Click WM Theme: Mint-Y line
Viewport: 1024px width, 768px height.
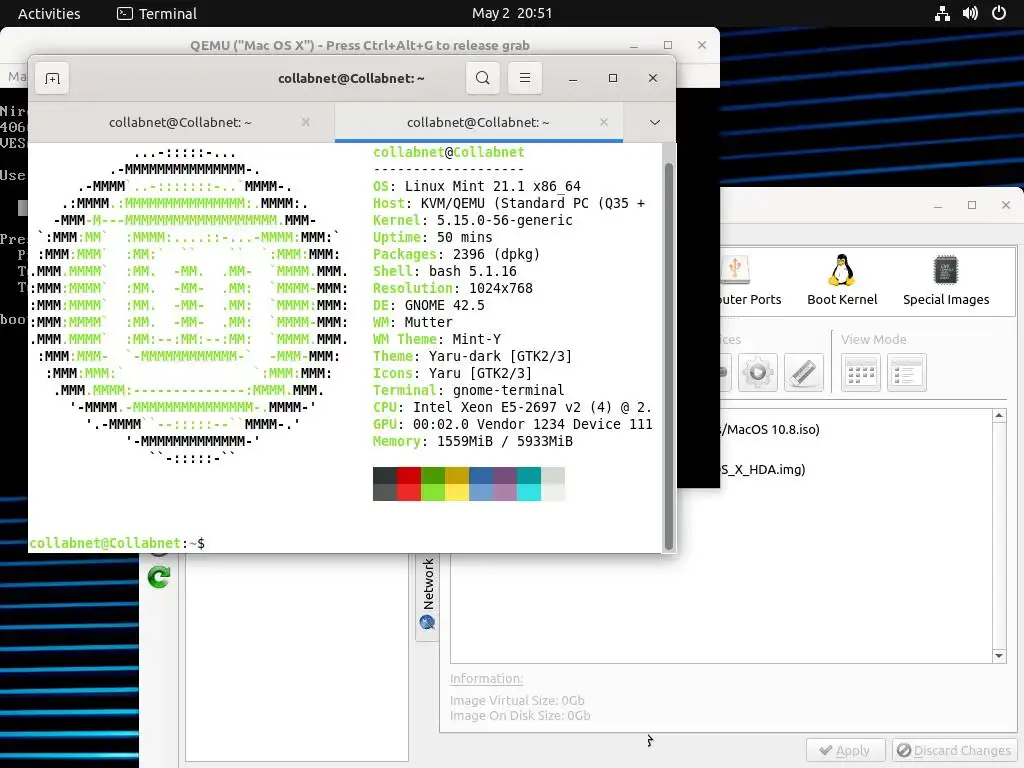437,339
